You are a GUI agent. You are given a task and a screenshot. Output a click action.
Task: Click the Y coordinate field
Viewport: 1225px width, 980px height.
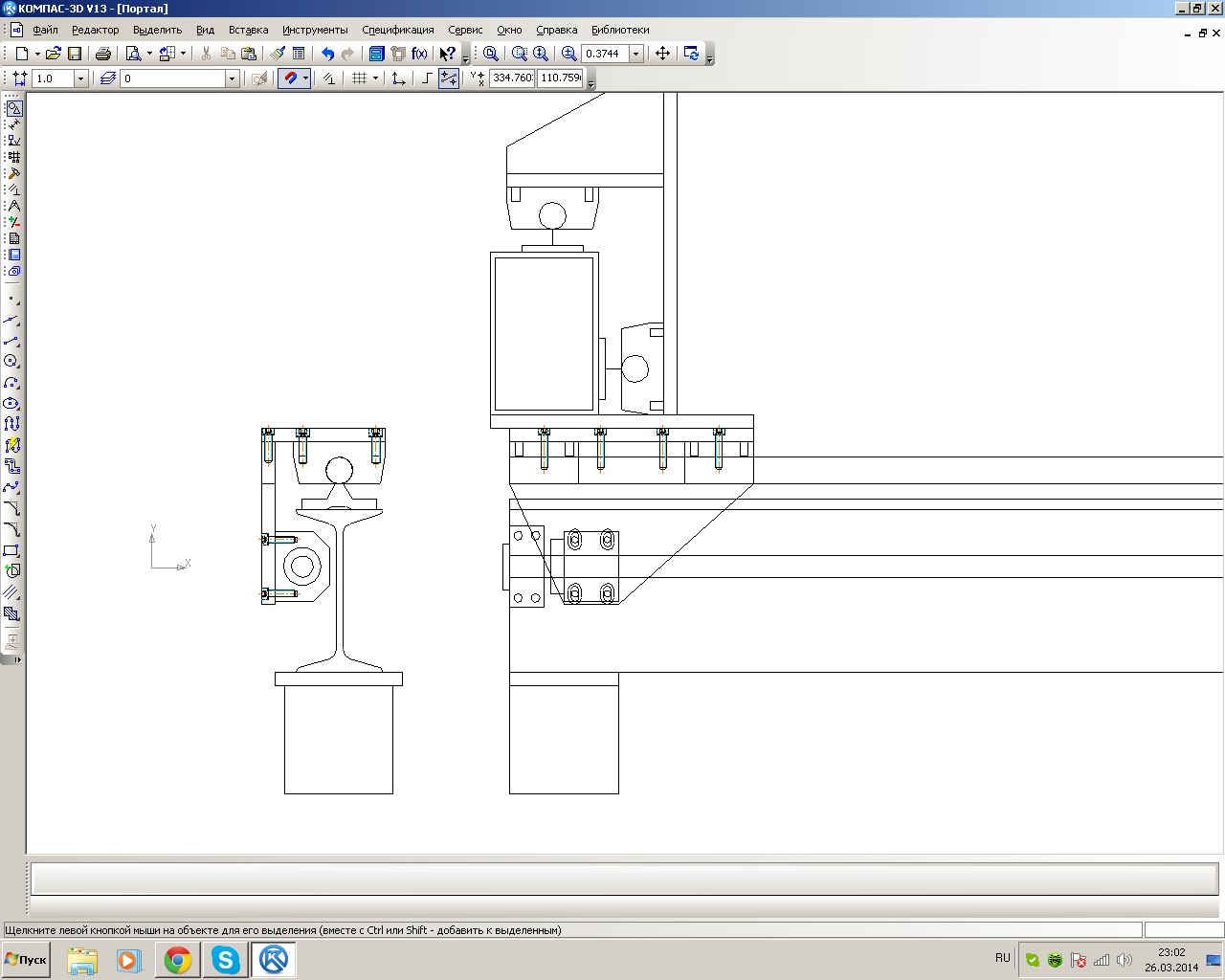click(x=560, y=78)
